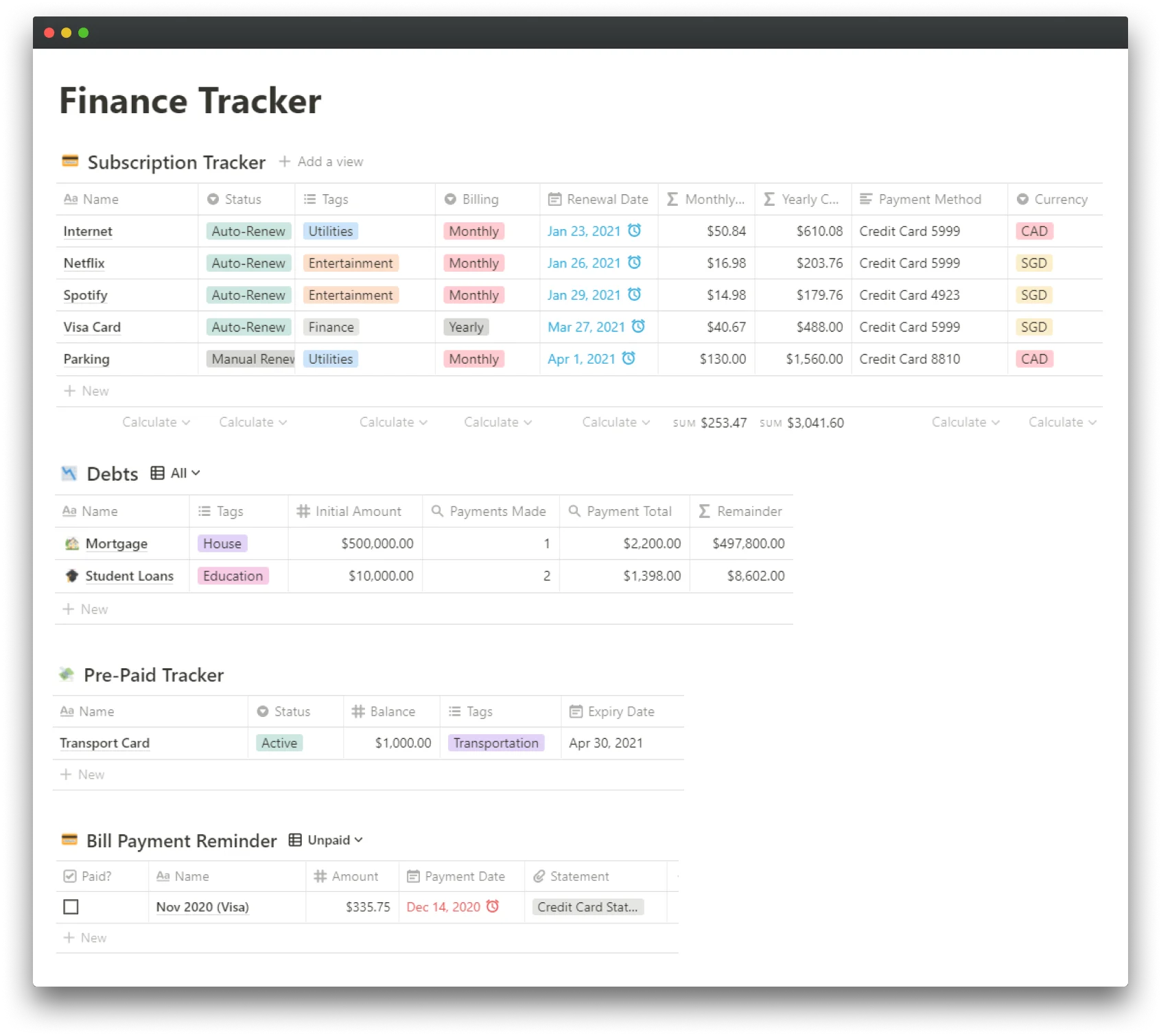
Task: Click the sigma icon of Monthly column
Action: pos(672,199)
